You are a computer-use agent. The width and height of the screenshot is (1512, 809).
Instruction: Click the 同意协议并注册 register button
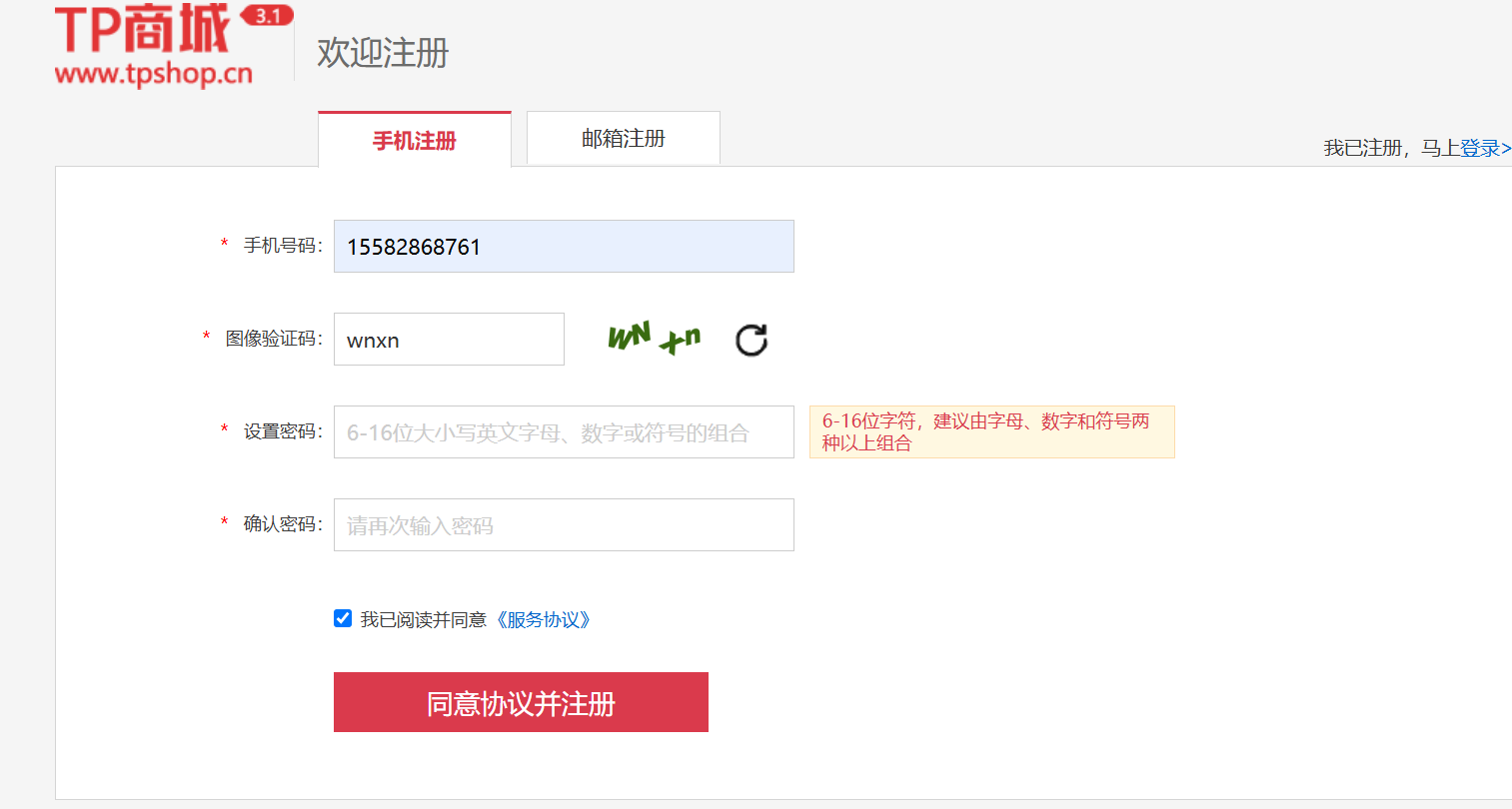point(520,701)
